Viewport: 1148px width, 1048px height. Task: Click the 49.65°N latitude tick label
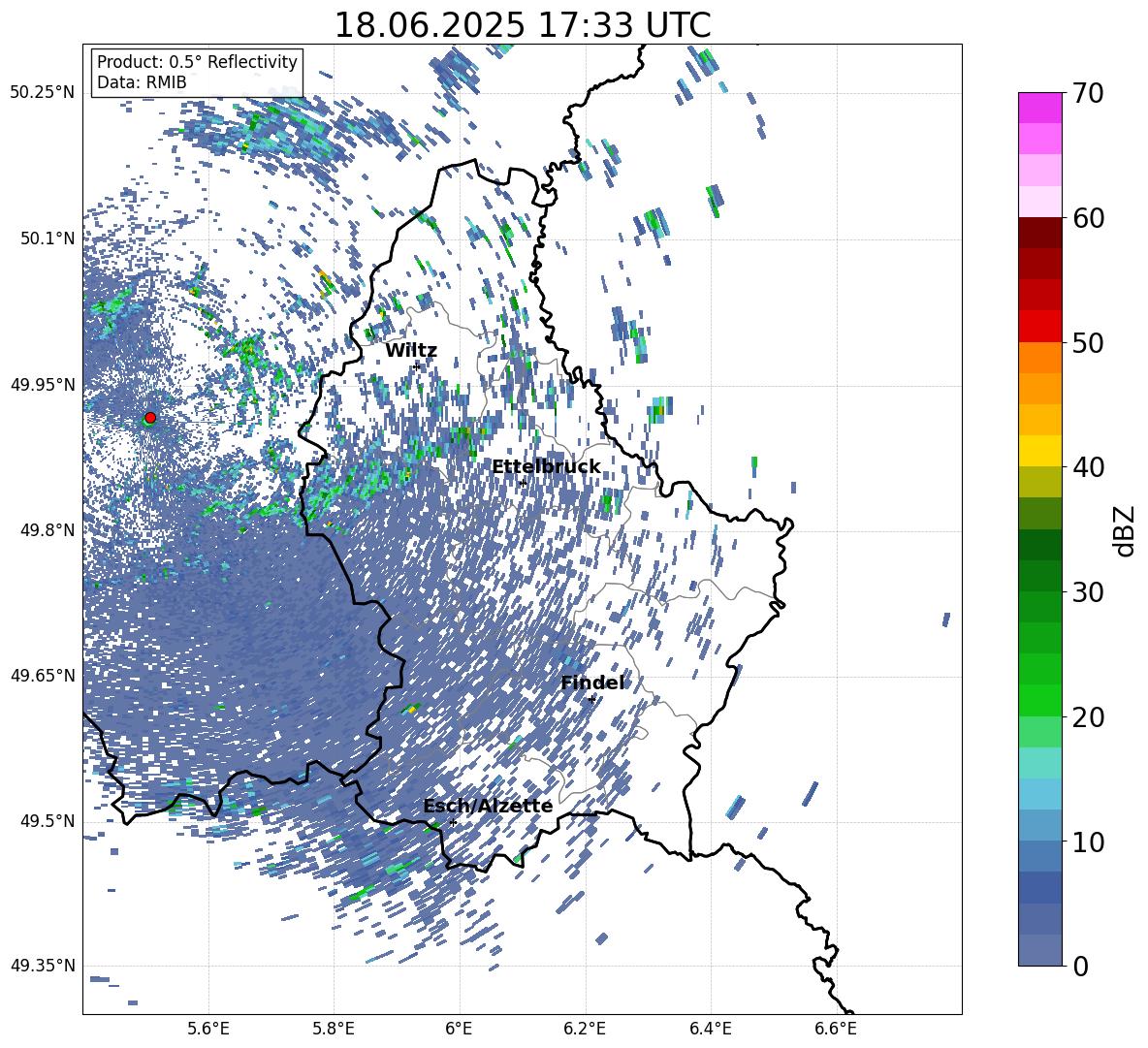point(43,676)
